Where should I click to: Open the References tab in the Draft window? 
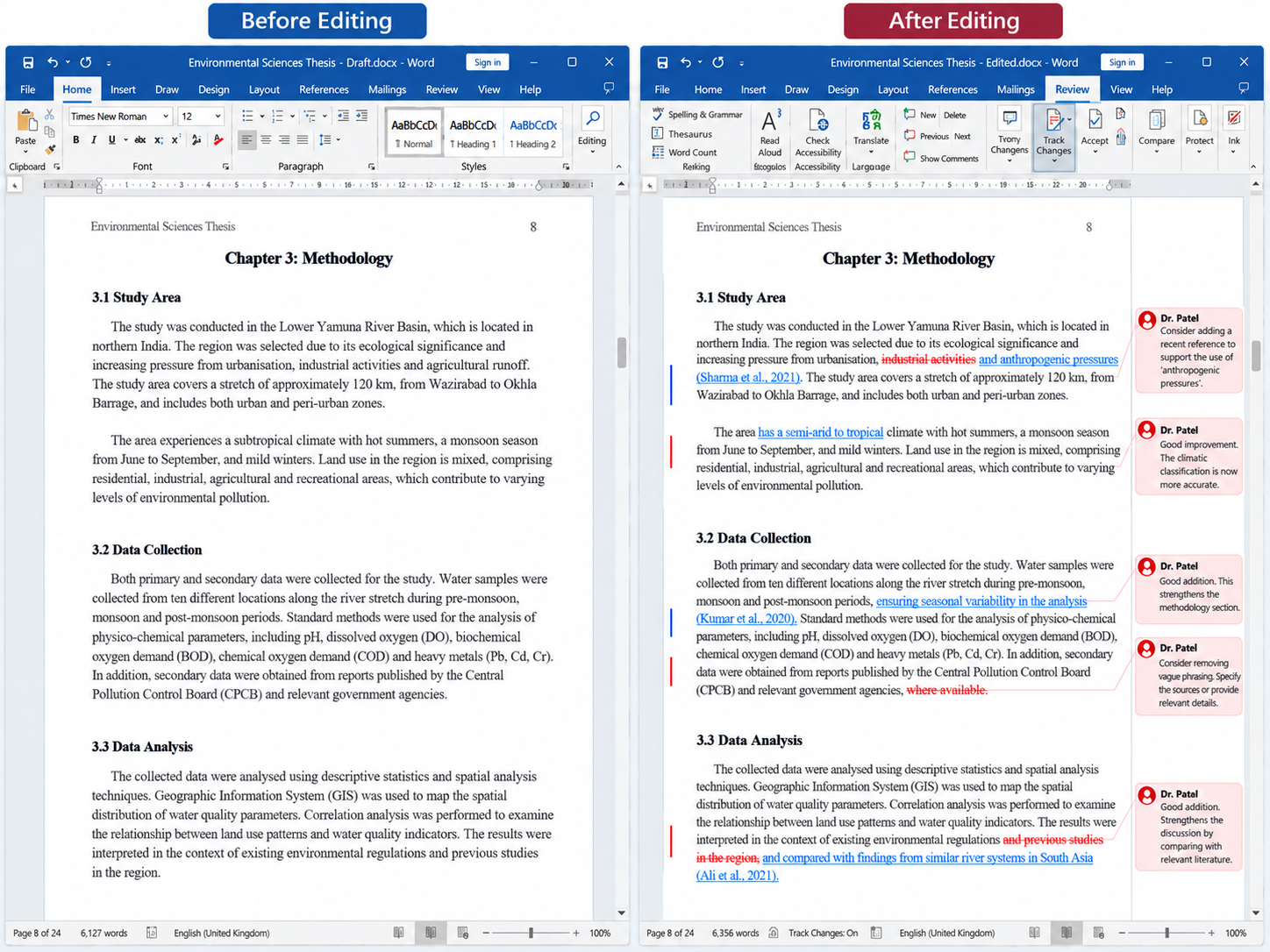coord(324,89)
